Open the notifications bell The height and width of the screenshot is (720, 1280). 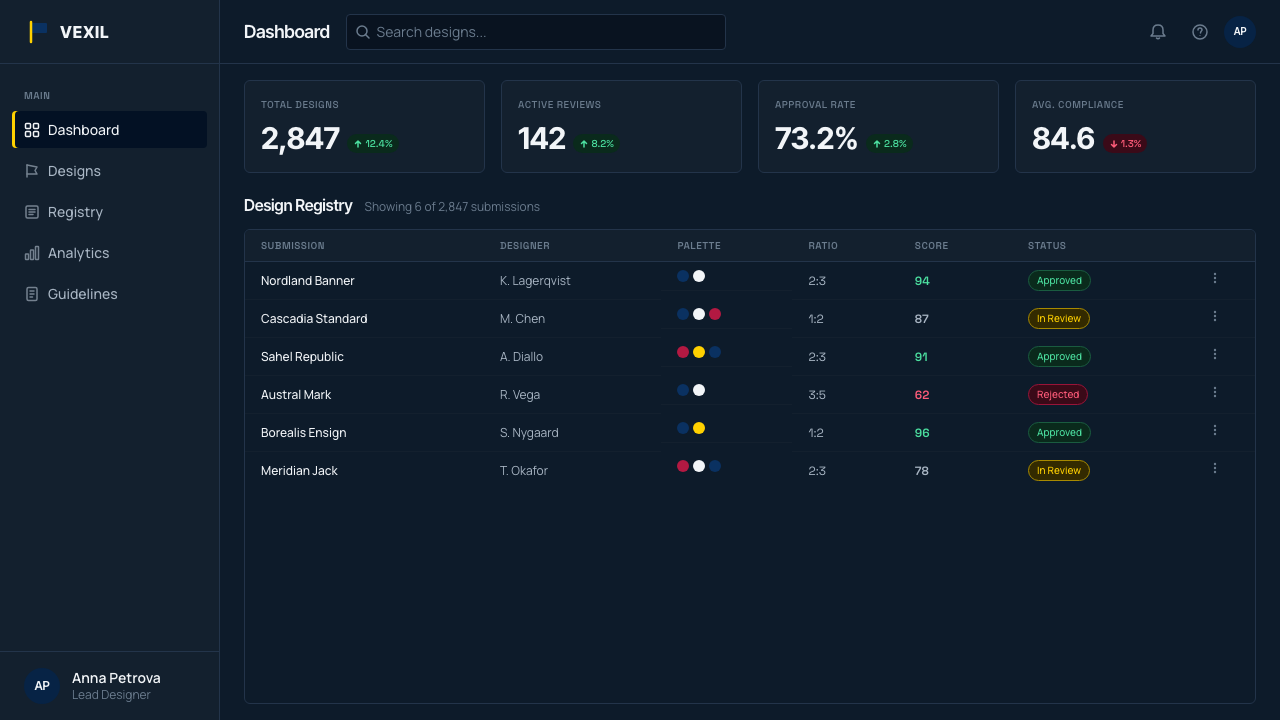[1158, 32]
